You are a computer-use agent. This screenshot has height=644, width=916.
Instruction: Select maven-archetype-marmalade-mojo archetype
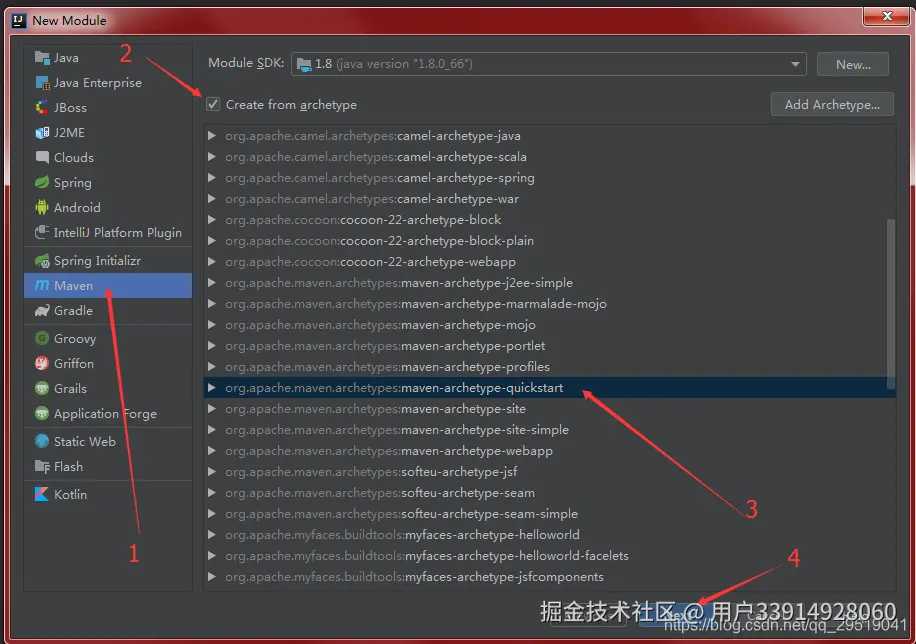click(x=549, y=304)
